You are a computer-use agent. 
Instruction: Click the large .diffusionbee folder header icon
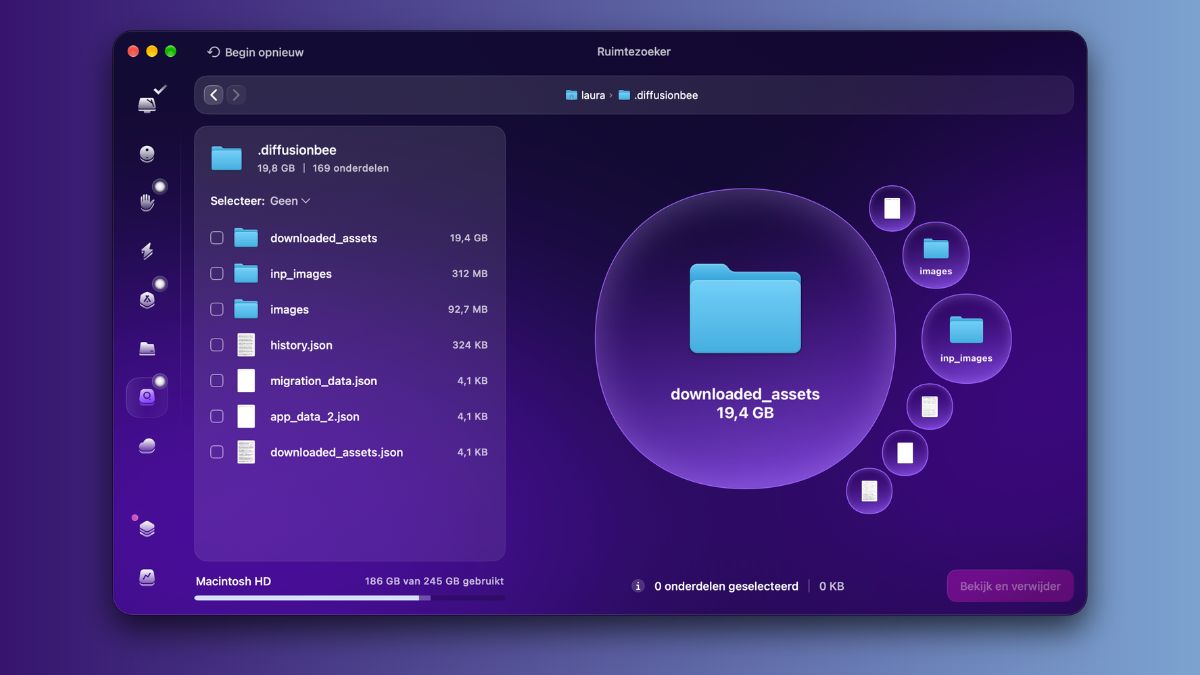click(227, 158)
